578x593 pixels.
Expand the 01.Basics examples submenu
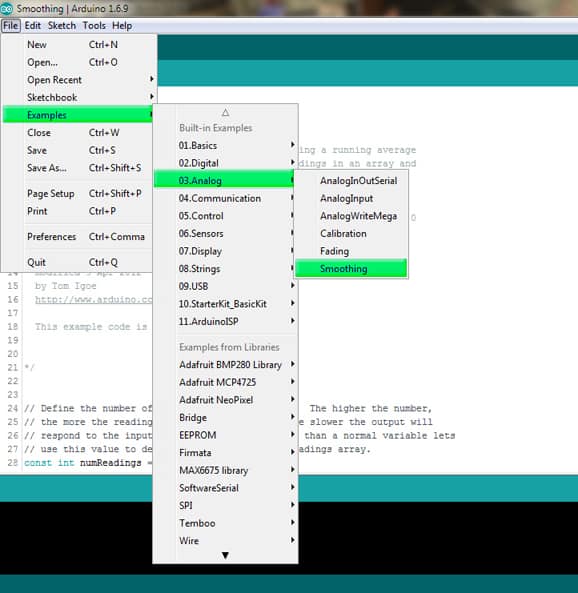coord(225,146)
